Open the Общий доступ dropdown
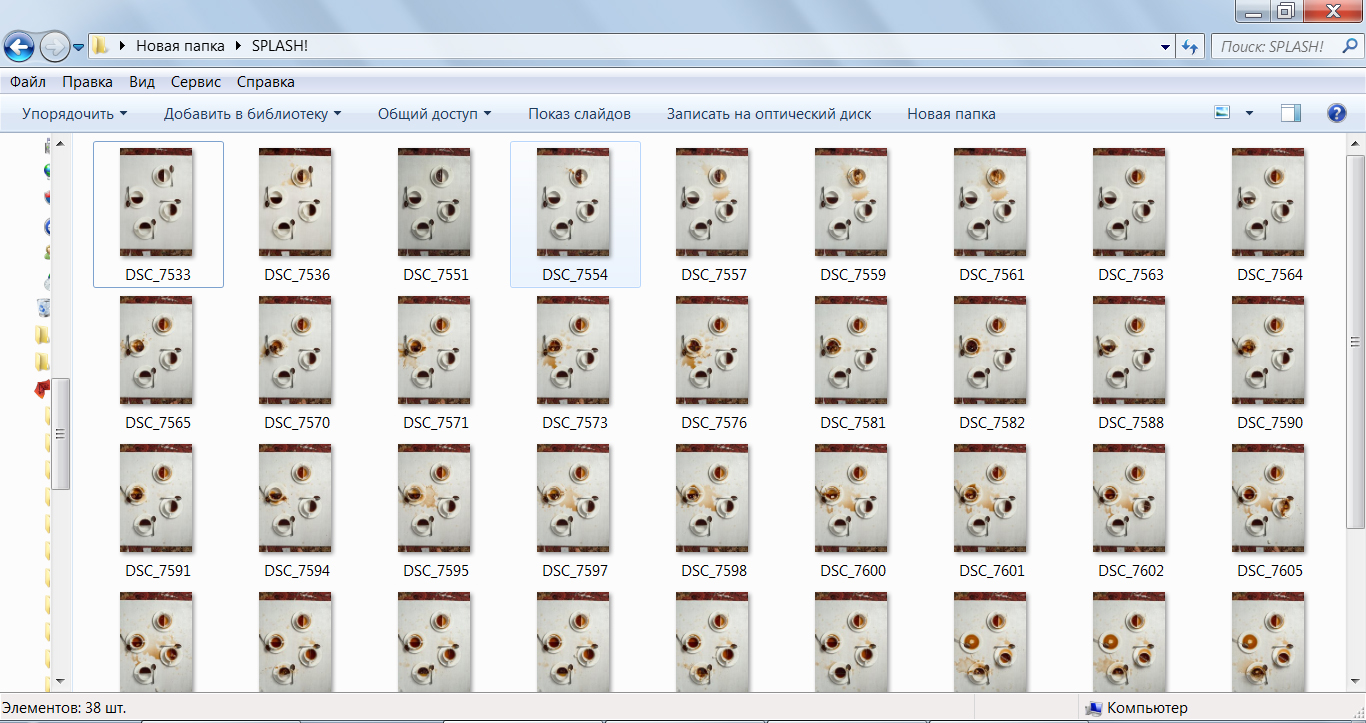 (x=434, y=114)
